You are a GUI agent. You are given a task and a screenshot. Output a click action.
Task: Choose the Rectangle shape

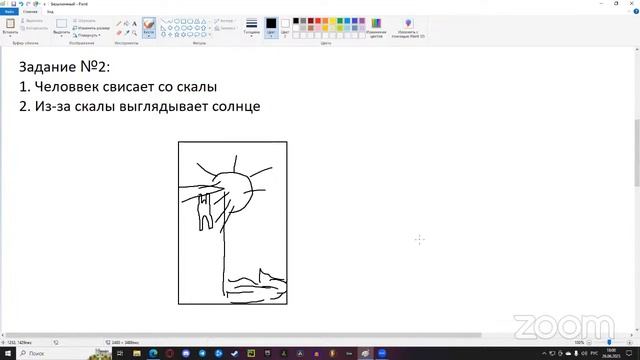click(184, 21)
